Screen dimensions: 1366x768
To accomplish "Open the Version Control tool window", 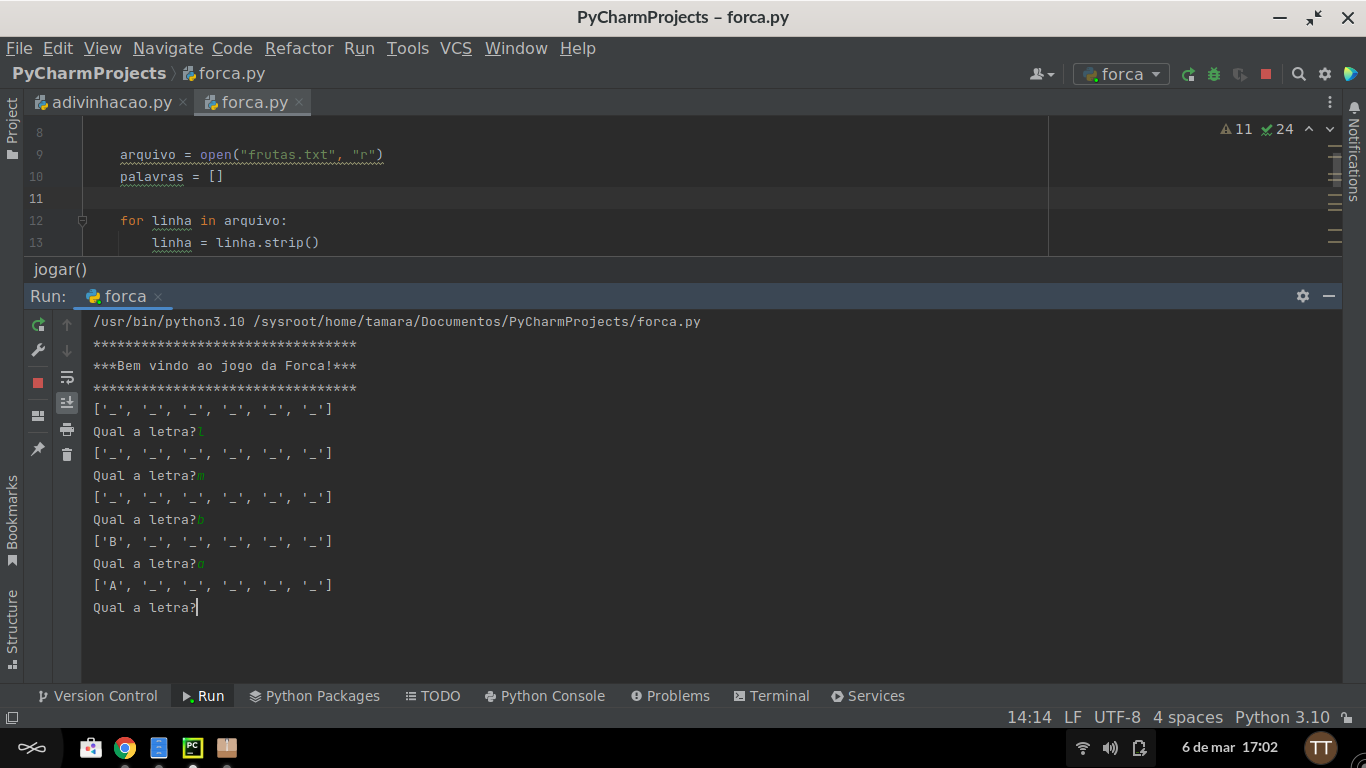I will (97, 696).
